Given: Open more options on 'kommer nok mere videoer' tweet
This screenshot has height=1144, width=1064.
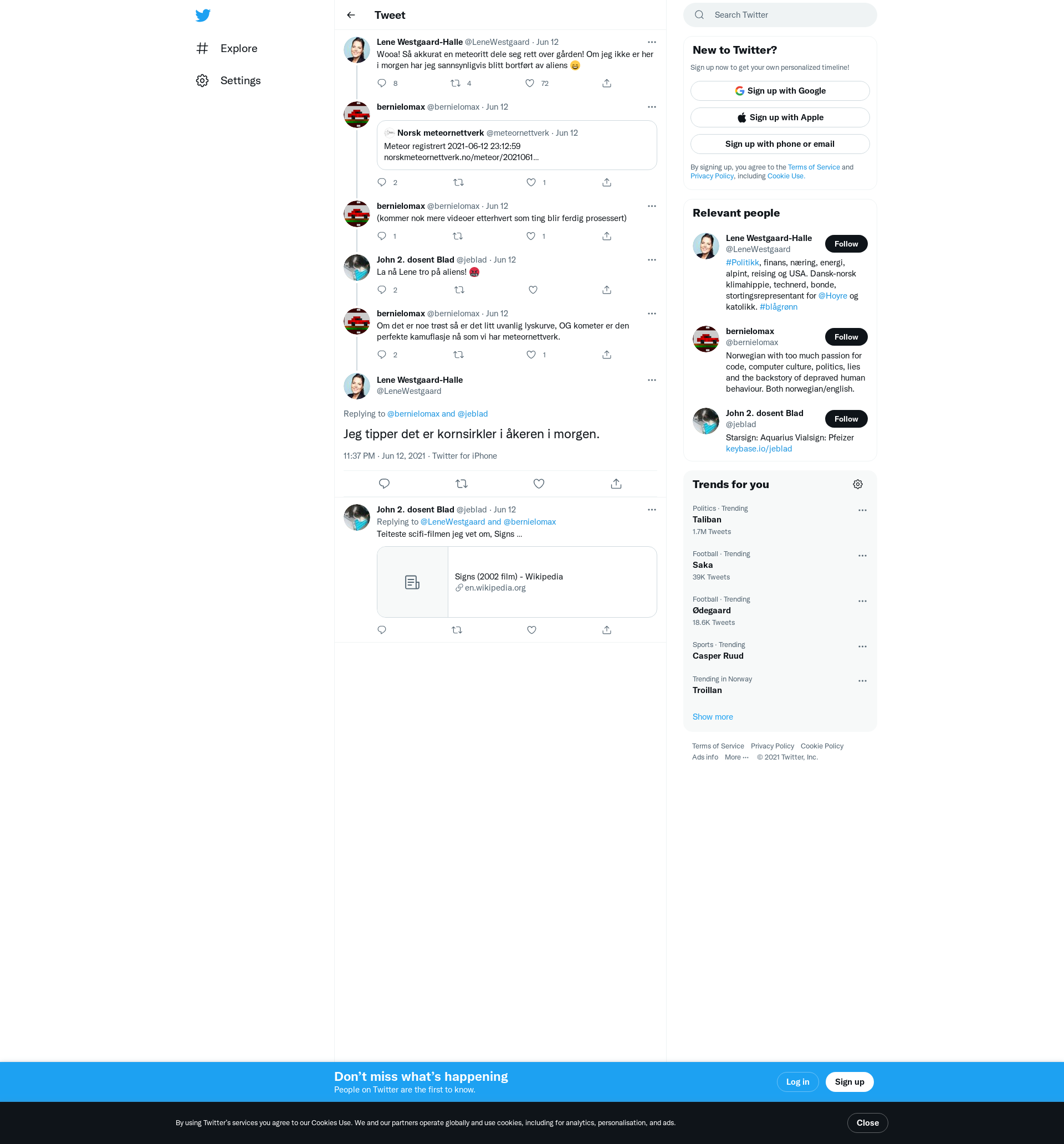Looking at the screenshot, I should 652,206.
